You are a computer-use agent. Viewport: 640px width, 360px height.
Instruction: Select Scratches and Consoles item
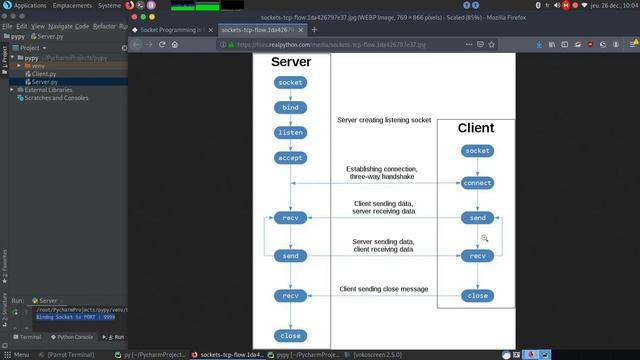coord(56,98)
